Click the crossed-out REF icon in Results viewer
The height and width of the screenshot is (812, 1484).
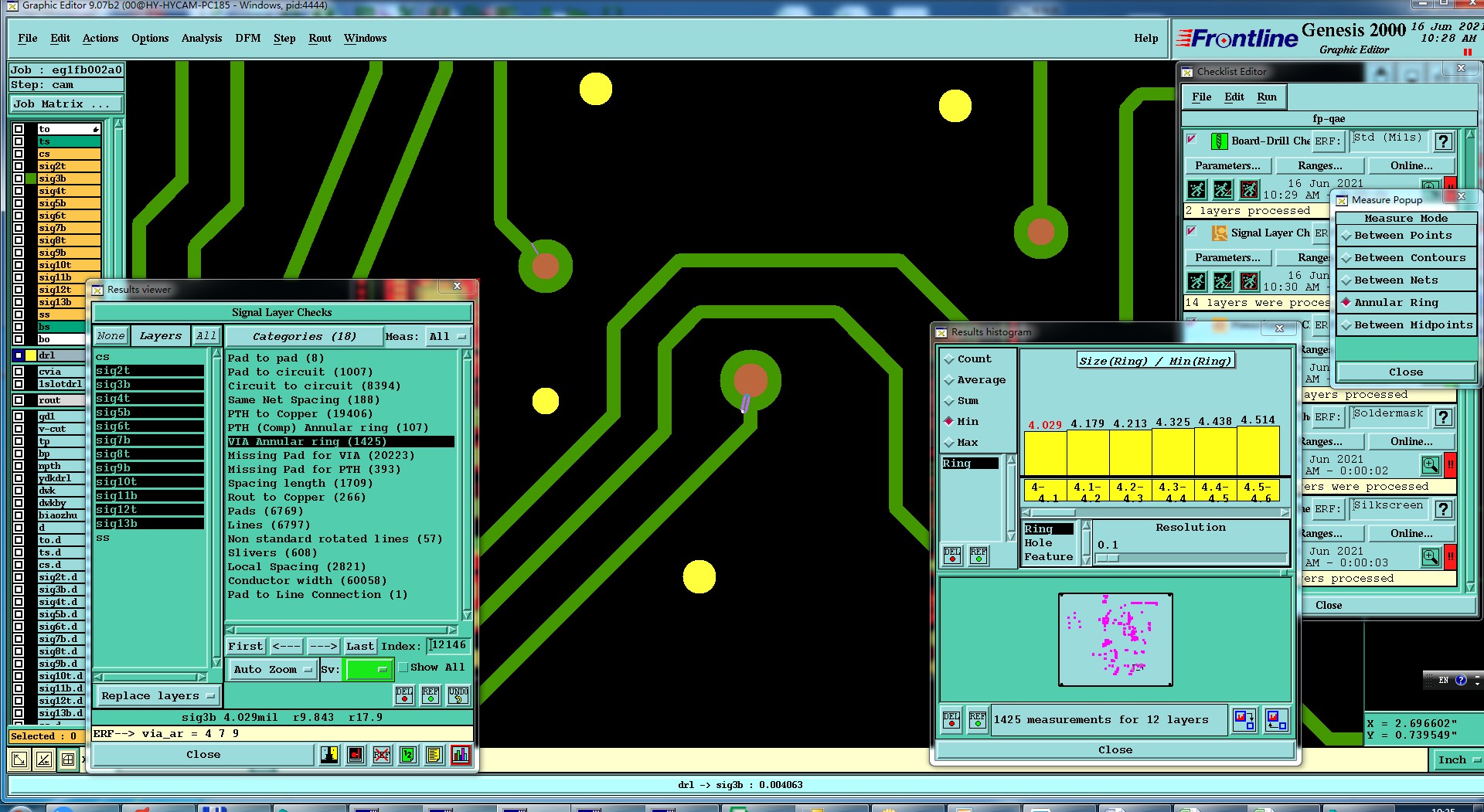tap(382, 755)
